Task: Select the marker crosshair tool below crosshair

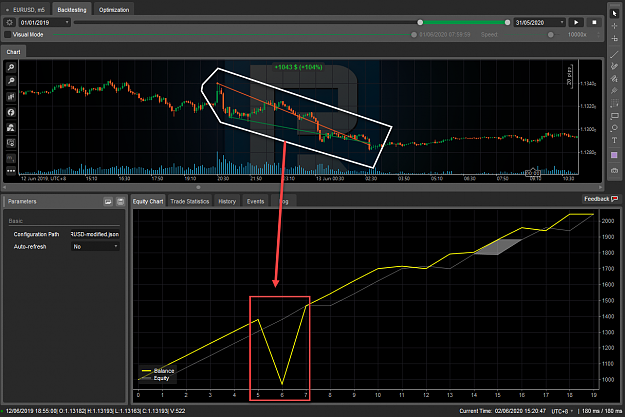Action: point(614,39)
